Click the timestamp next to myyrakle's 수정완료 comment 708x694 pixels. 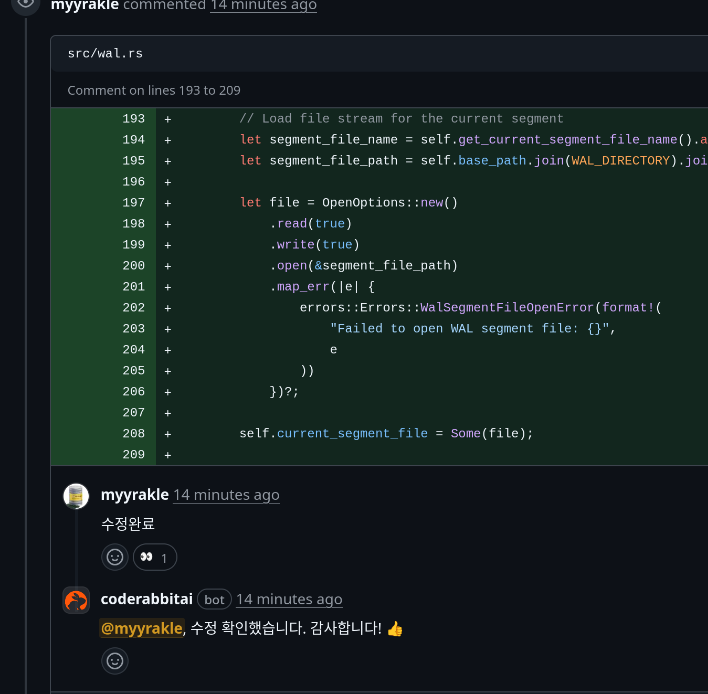click(226, 495)
